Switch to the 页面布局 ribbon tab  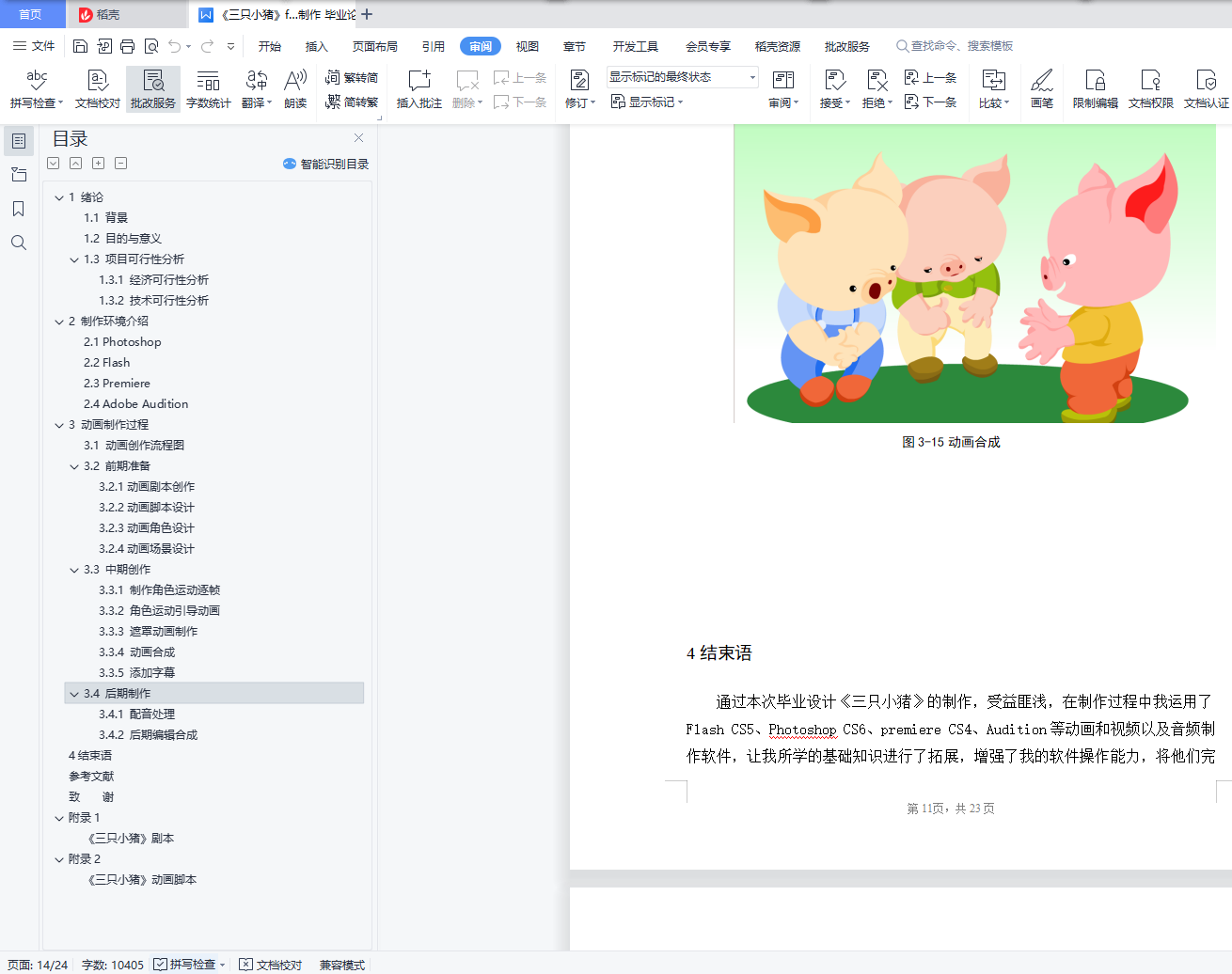[x=375, y=46]
